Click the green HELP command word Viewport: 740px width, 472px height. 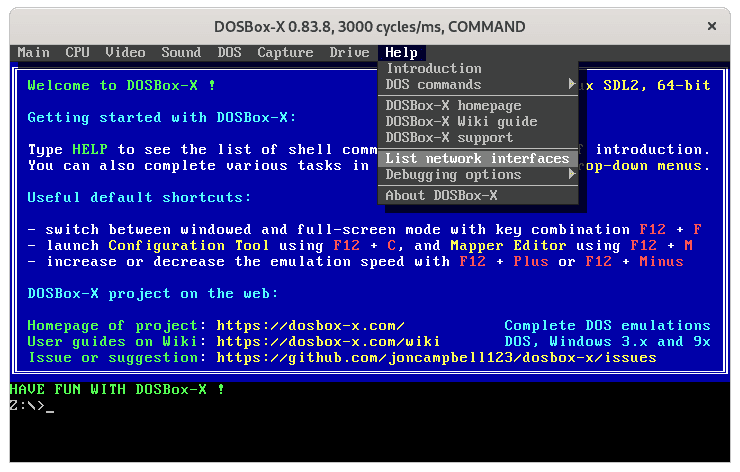90,150
